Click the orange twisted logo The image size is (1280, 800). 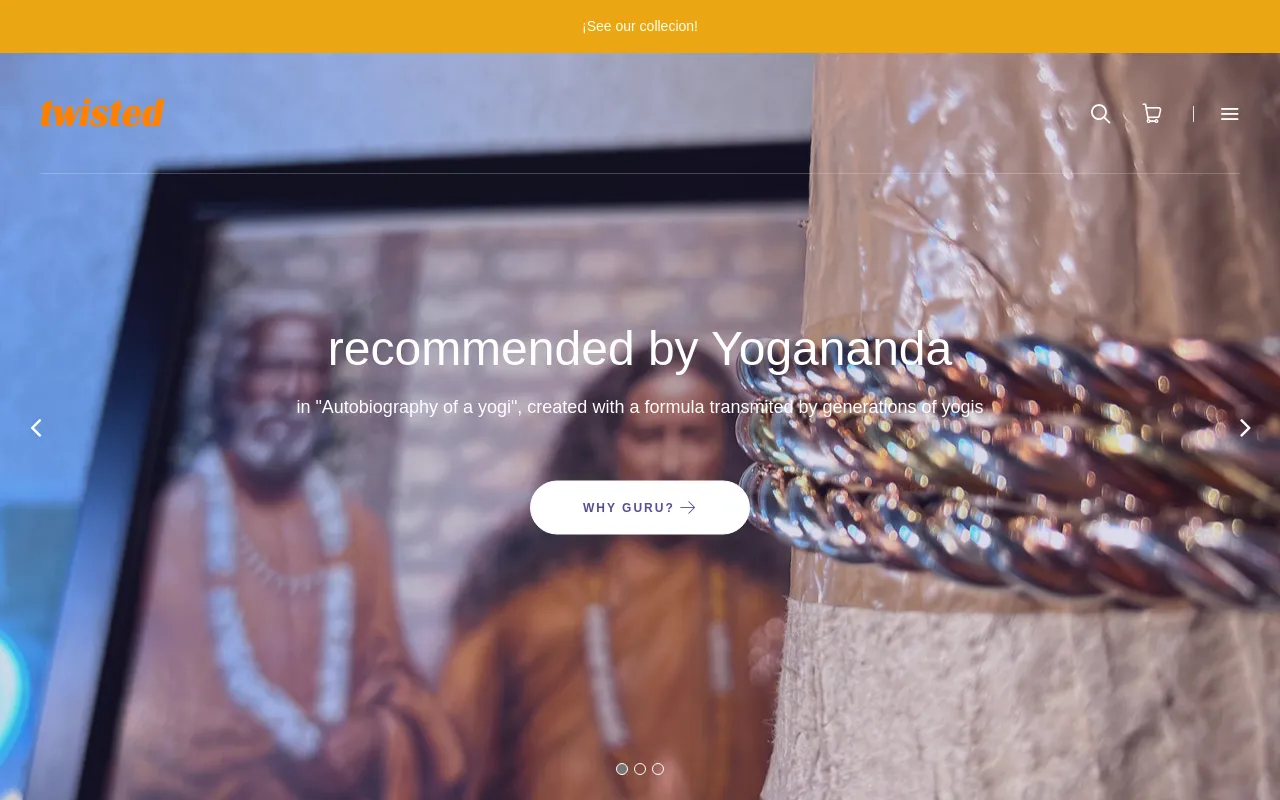102,113
